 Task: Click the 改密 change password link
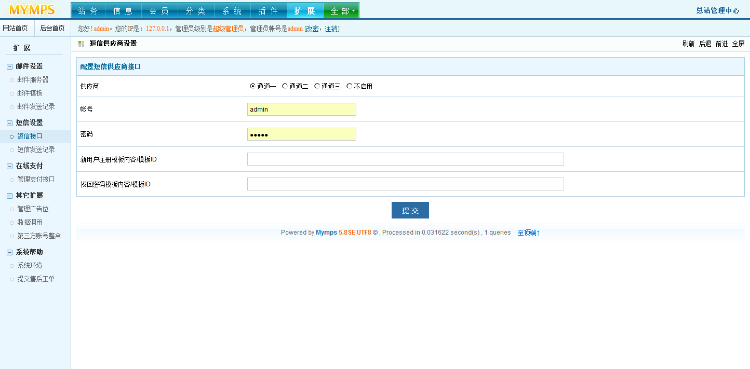pyautogui.click(x=313, y=29)
